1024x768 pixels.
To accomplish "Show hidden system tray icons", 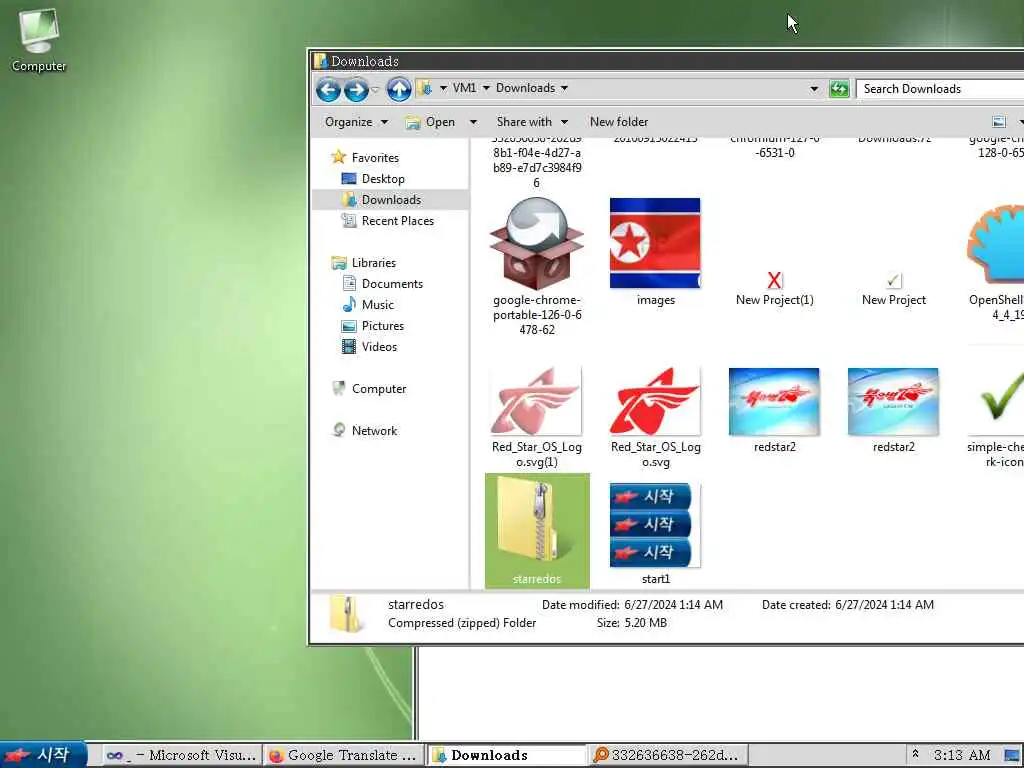I will coord(915,754).
